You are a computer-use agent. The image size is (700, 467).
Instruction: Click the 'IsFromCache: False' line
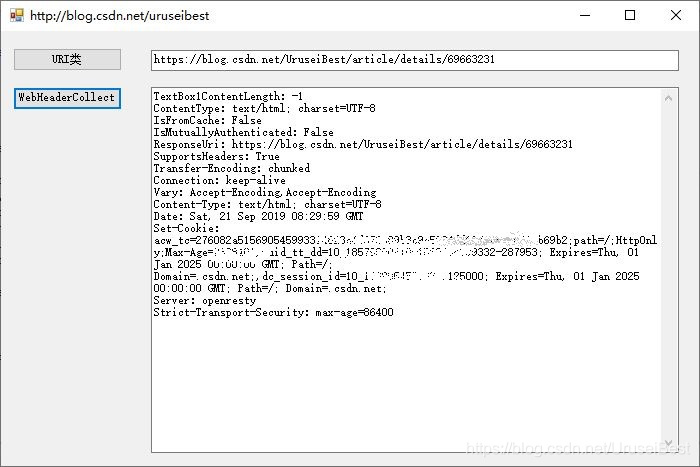coord(208,121)
